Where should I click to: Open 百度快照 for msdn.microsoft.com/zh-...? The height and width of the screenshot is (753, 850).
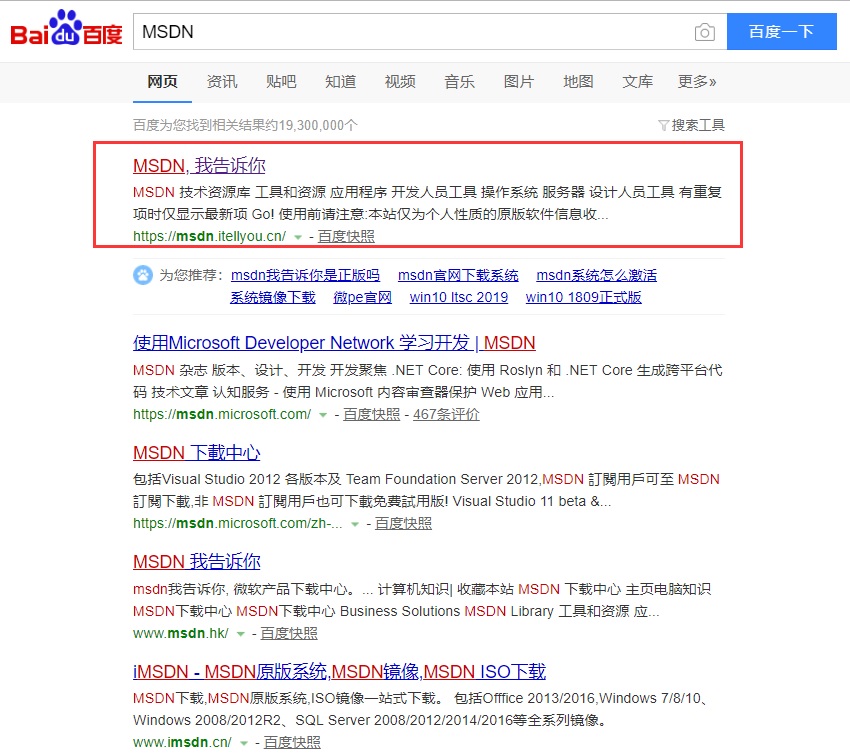coord(403,523)
